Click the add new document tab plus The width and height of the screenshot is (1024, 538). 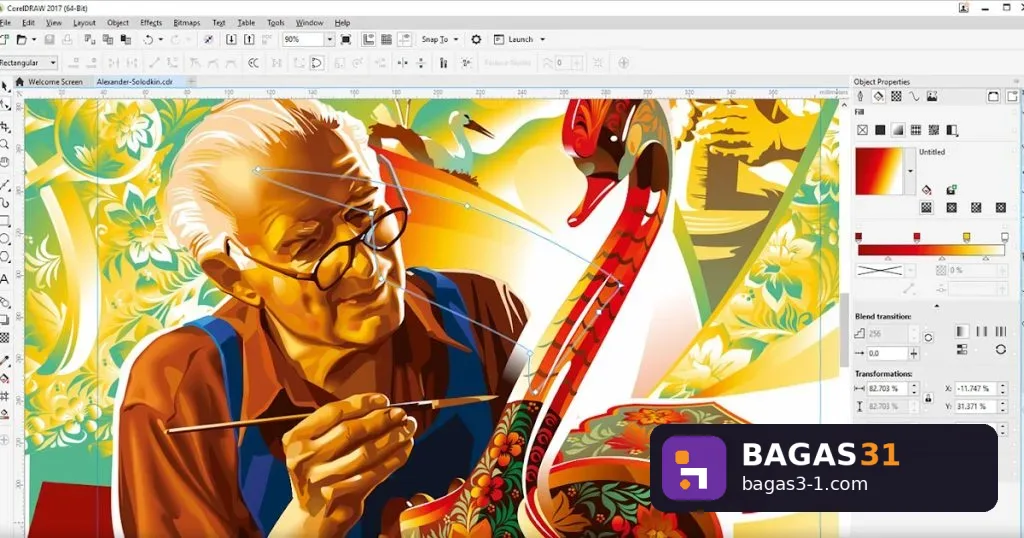point(191,82)
